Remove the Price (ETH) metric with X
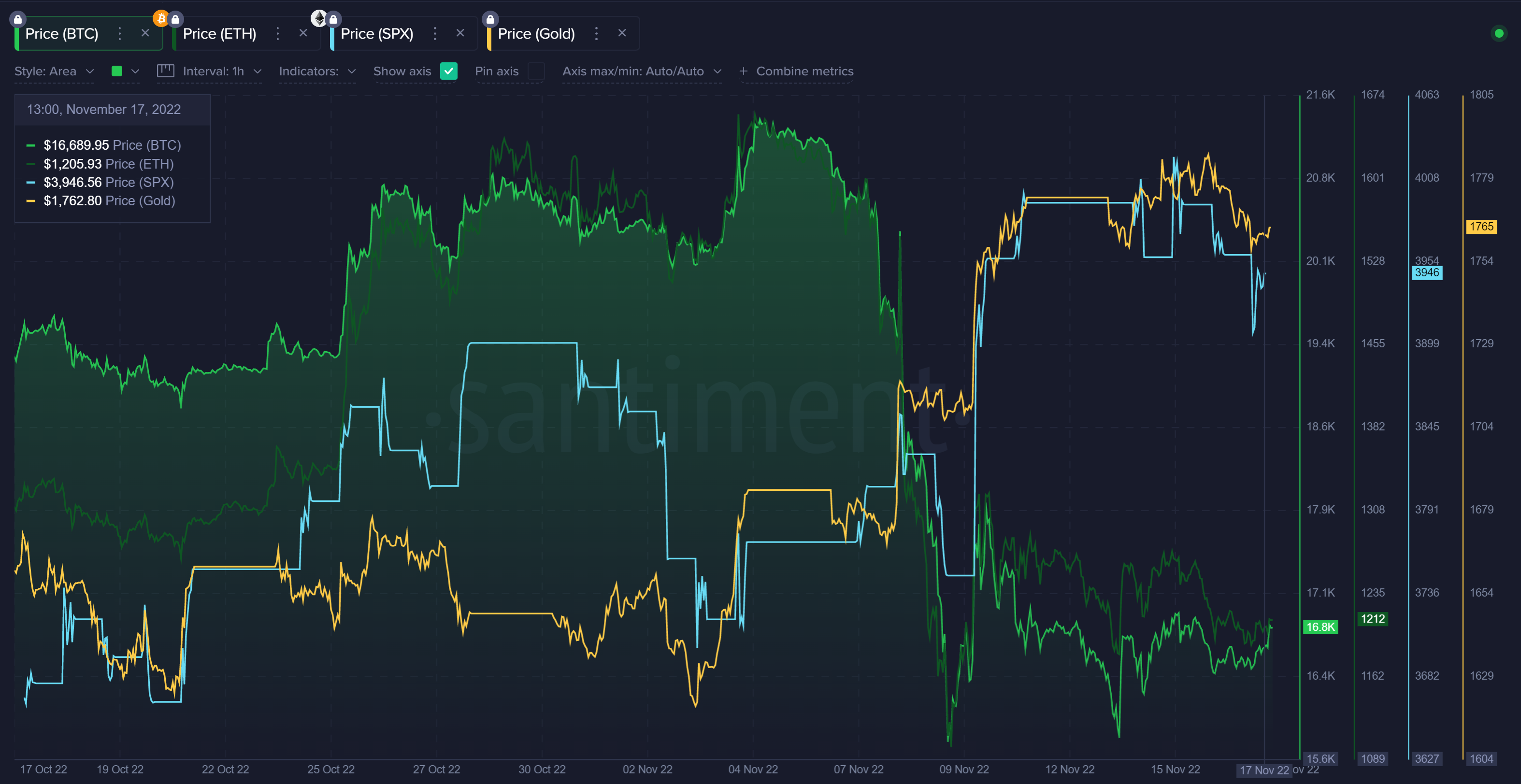1521x784 pixels. tap(303, 33)
